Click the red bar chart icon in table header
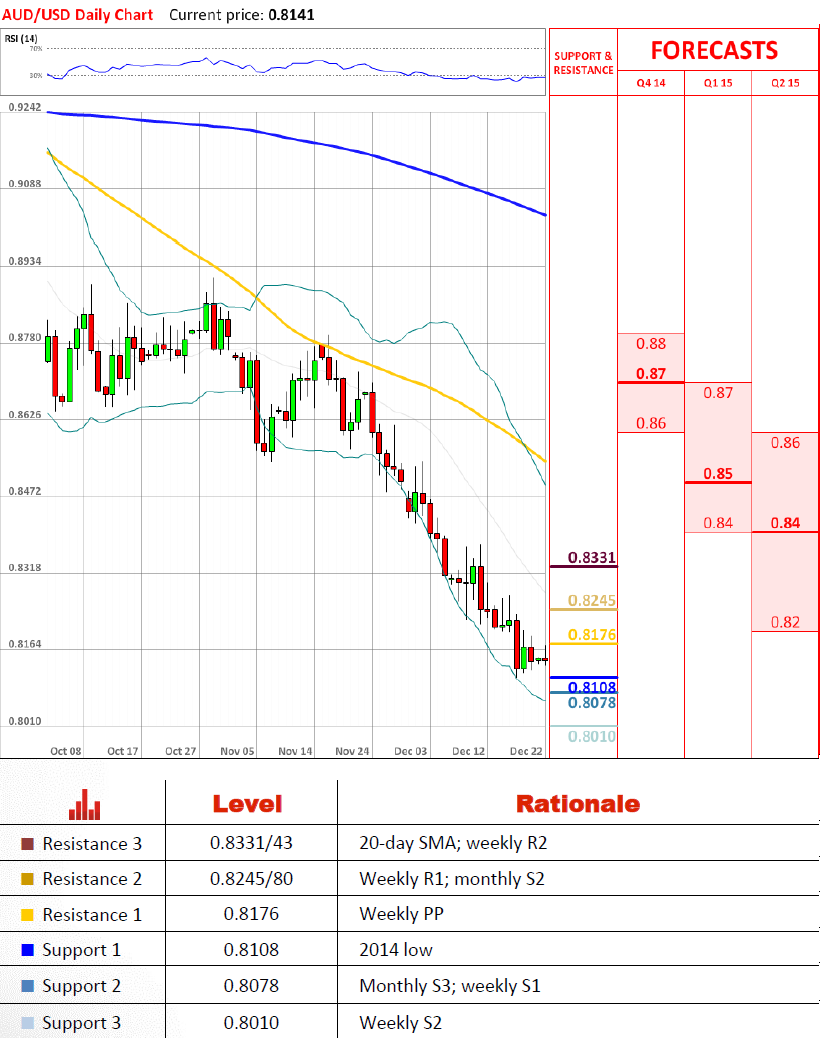The height and width of the screenshot is (1038, 820). point(85,804)
